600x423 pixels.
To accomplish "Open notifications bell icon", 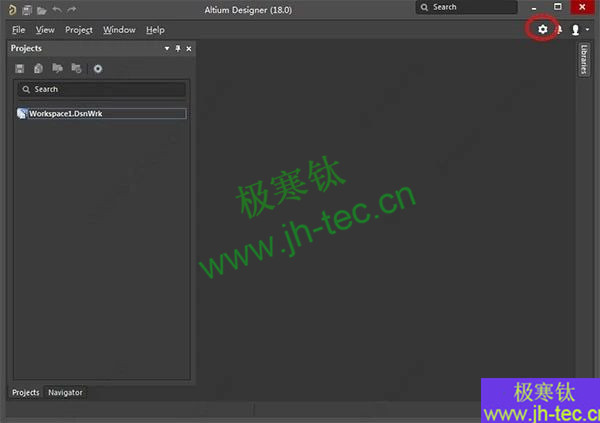I will [559, 29].
